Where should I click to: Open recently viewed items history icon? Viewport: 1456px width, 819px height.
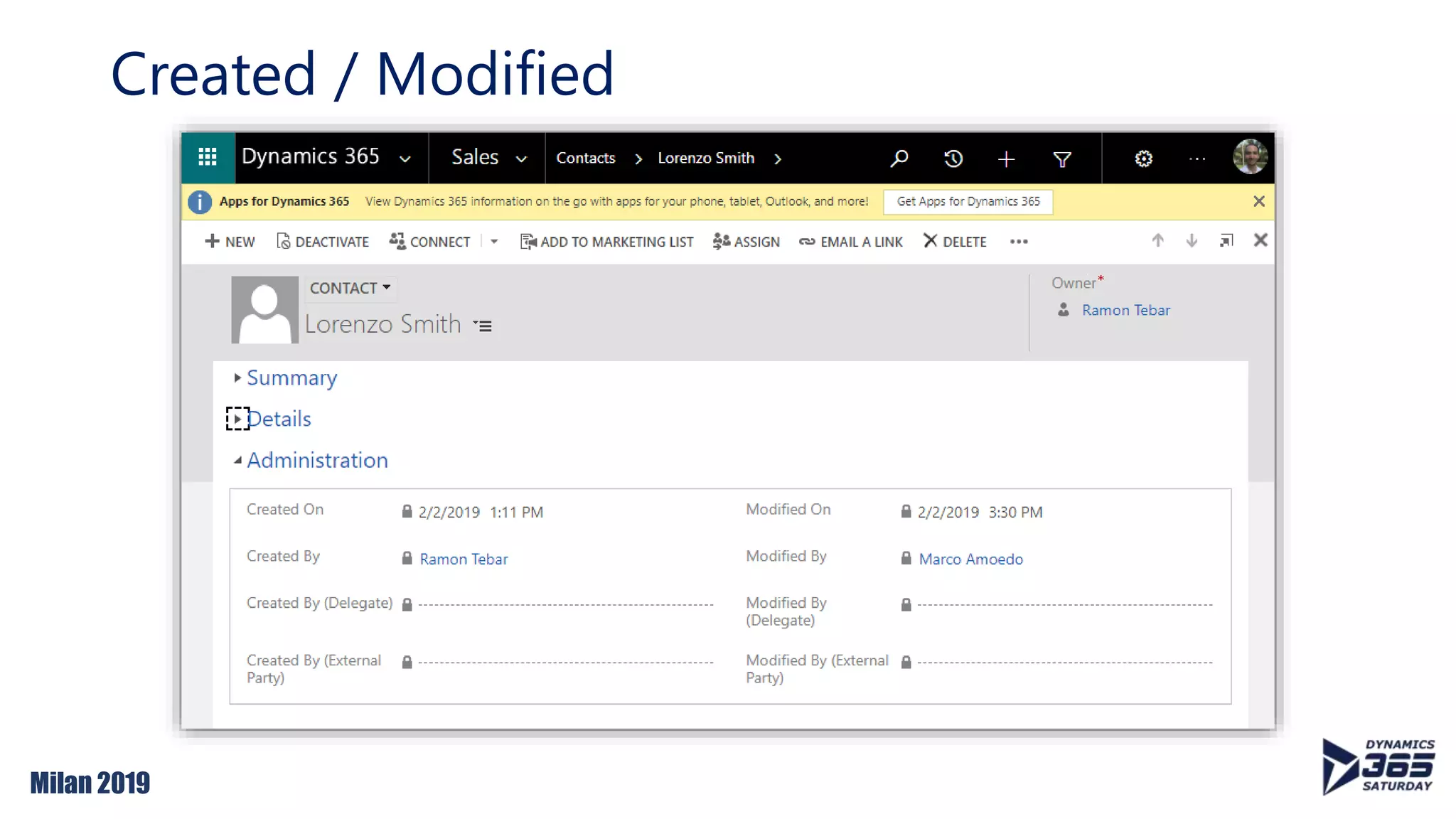(x=953, y=159)
